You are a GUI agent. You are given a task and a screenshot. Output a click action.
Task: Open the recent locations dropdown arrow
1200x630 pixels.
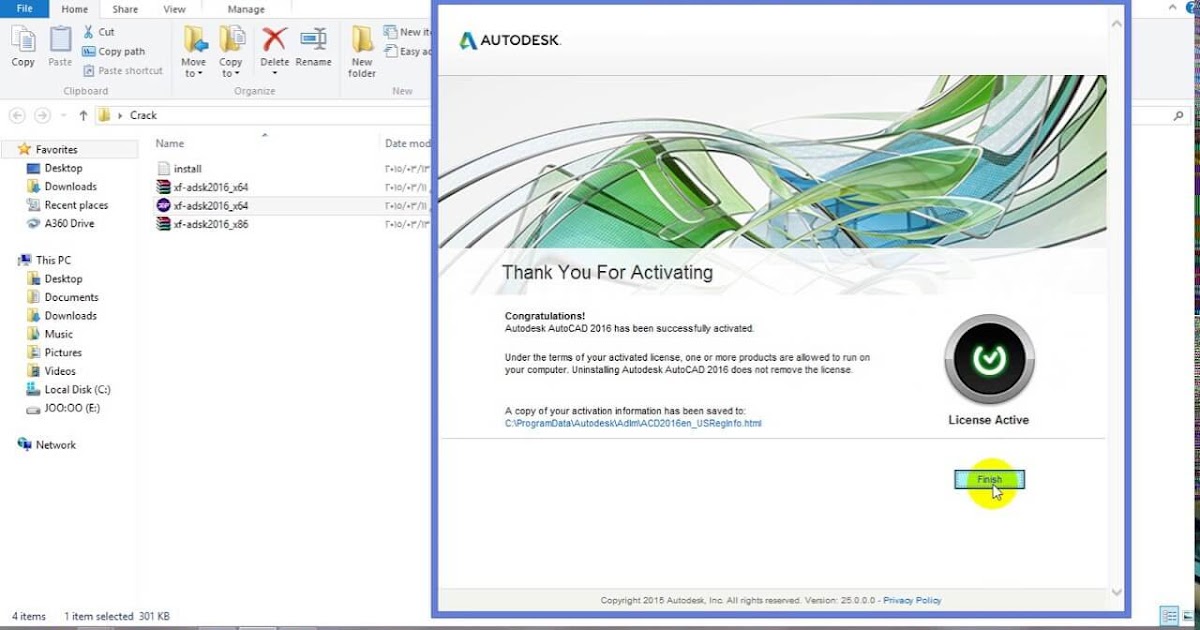[x=63, y=116]
